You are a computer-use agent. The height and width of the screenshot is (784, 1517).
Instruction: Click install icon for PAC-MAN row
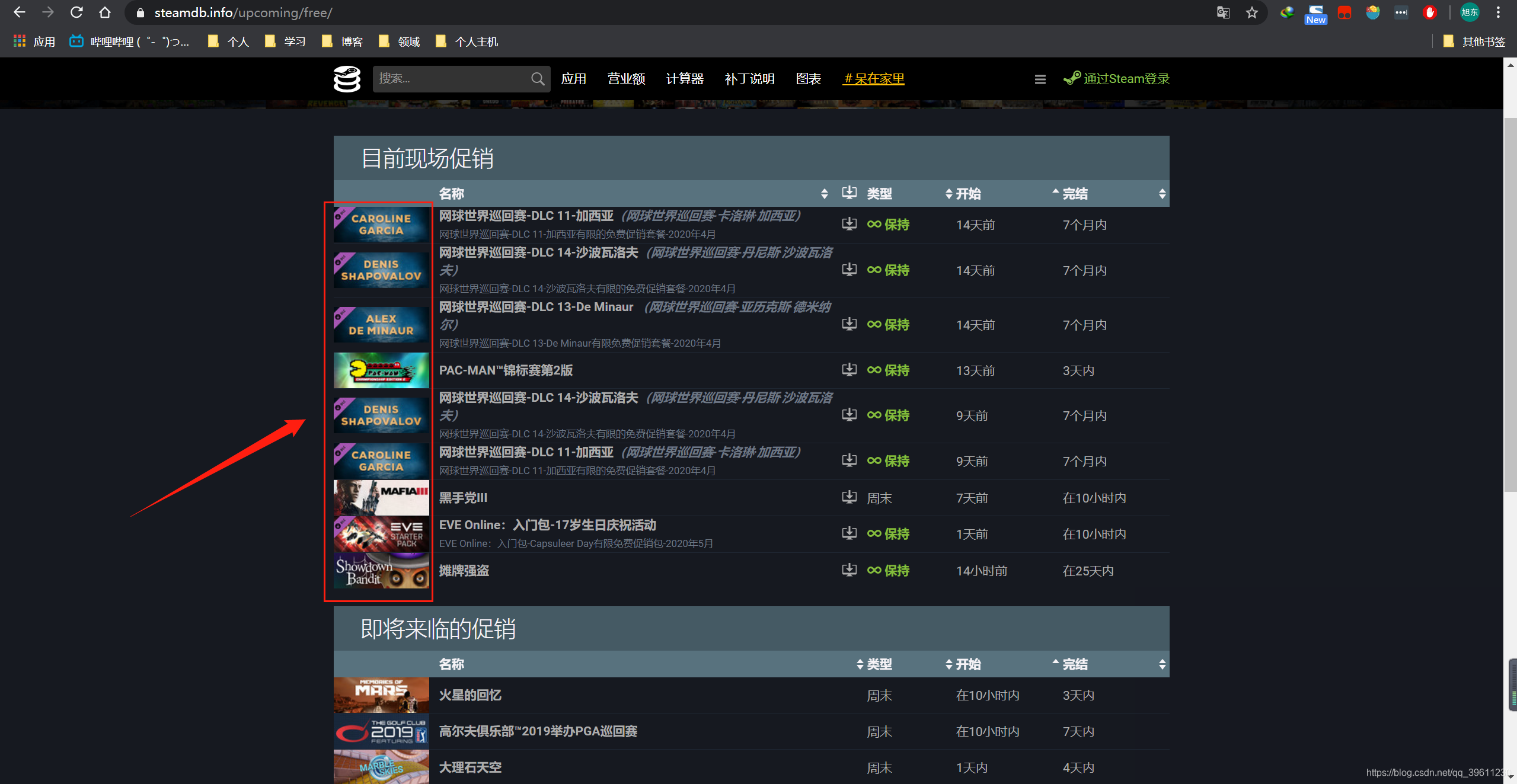[849, 370]
